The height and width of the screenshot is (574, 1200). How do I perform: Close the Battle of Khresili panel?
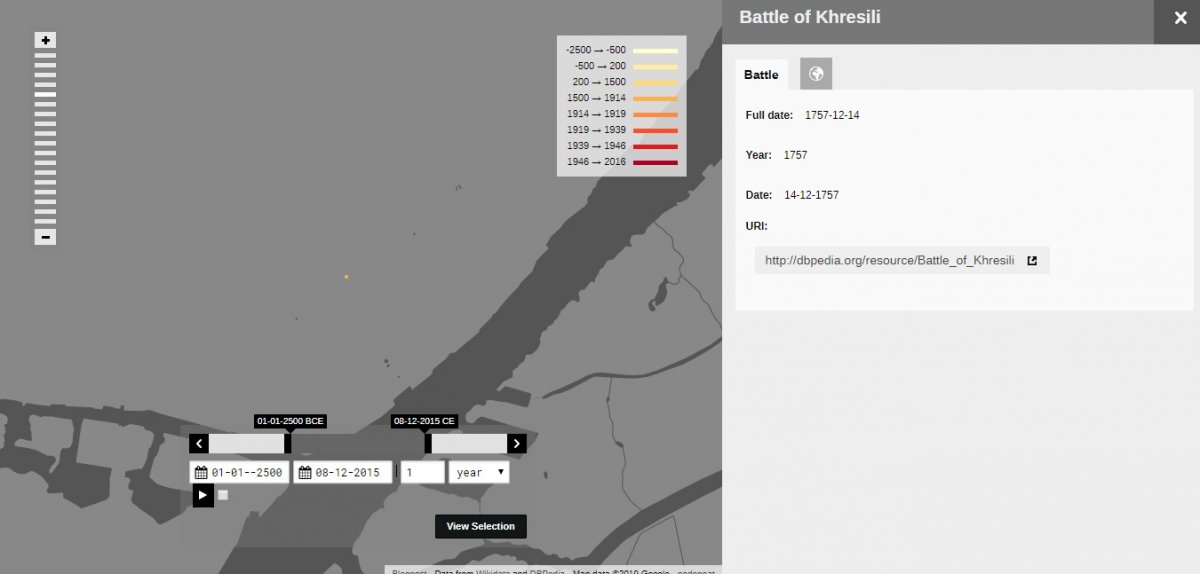1180,18
